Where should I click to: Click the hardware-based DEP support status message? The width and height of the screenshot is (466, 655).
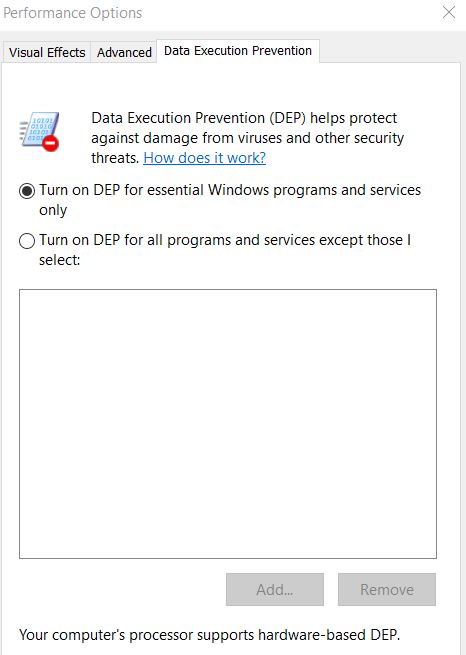(x=210, y=635)
